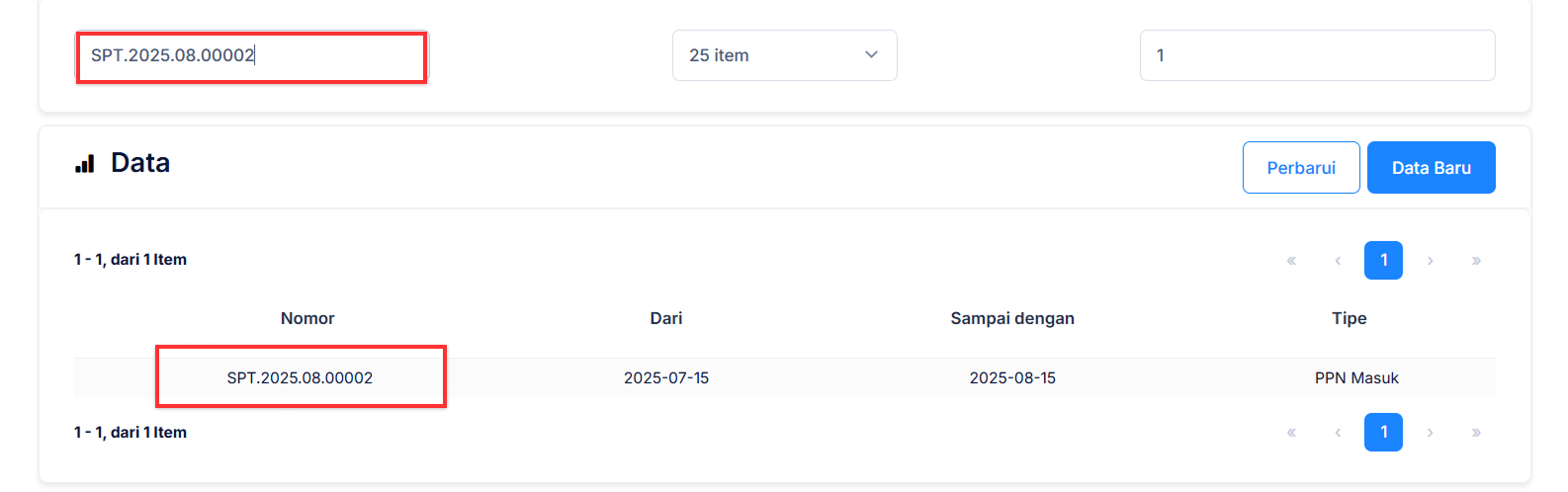Viewport: 1568px width, 492px height.
Task: Go to first page in bottom pagination
Action: [1291, 433]
